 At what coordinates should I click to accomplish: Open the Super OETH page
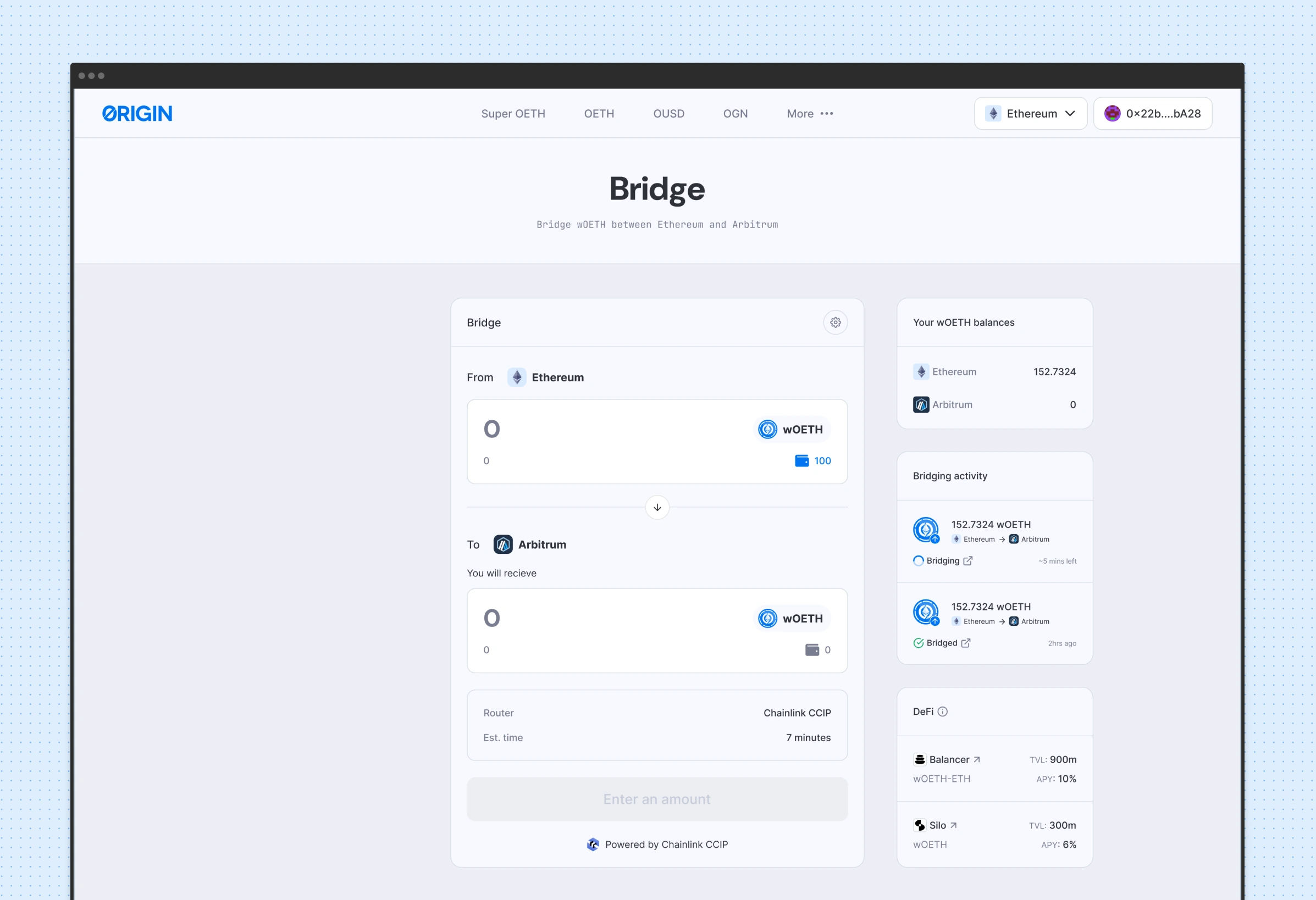pos(513,114)
